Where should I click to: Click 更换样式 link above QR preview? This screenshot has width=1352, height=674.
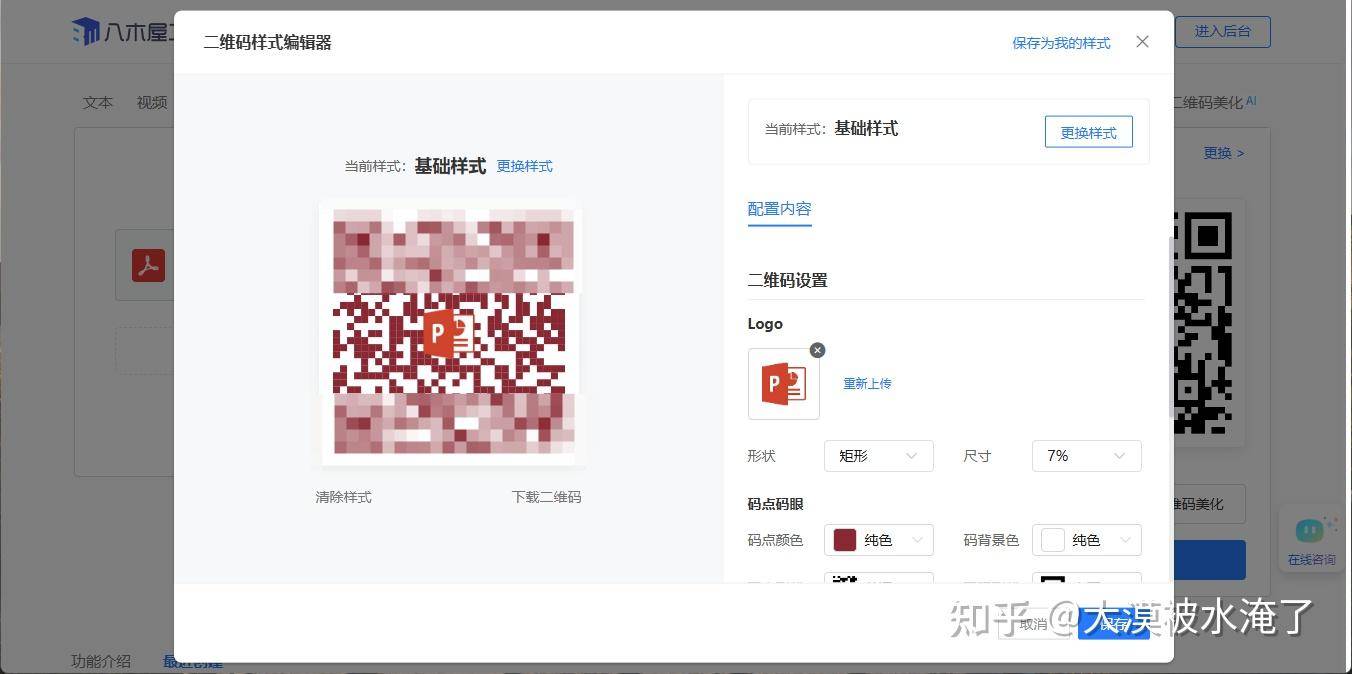click(524, 166)
